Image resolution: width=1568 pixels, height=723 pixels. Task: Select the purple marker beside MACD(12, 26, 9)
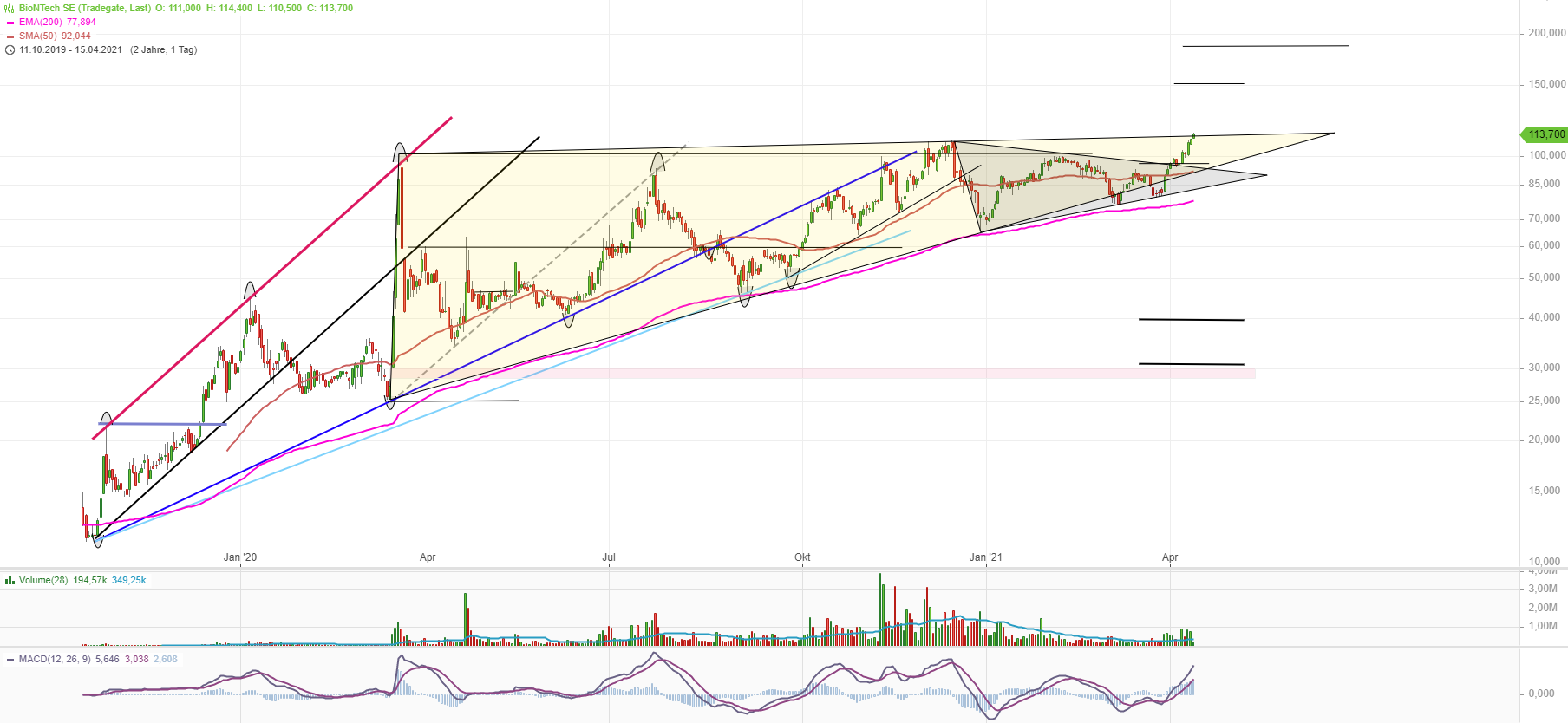(10, 660)
